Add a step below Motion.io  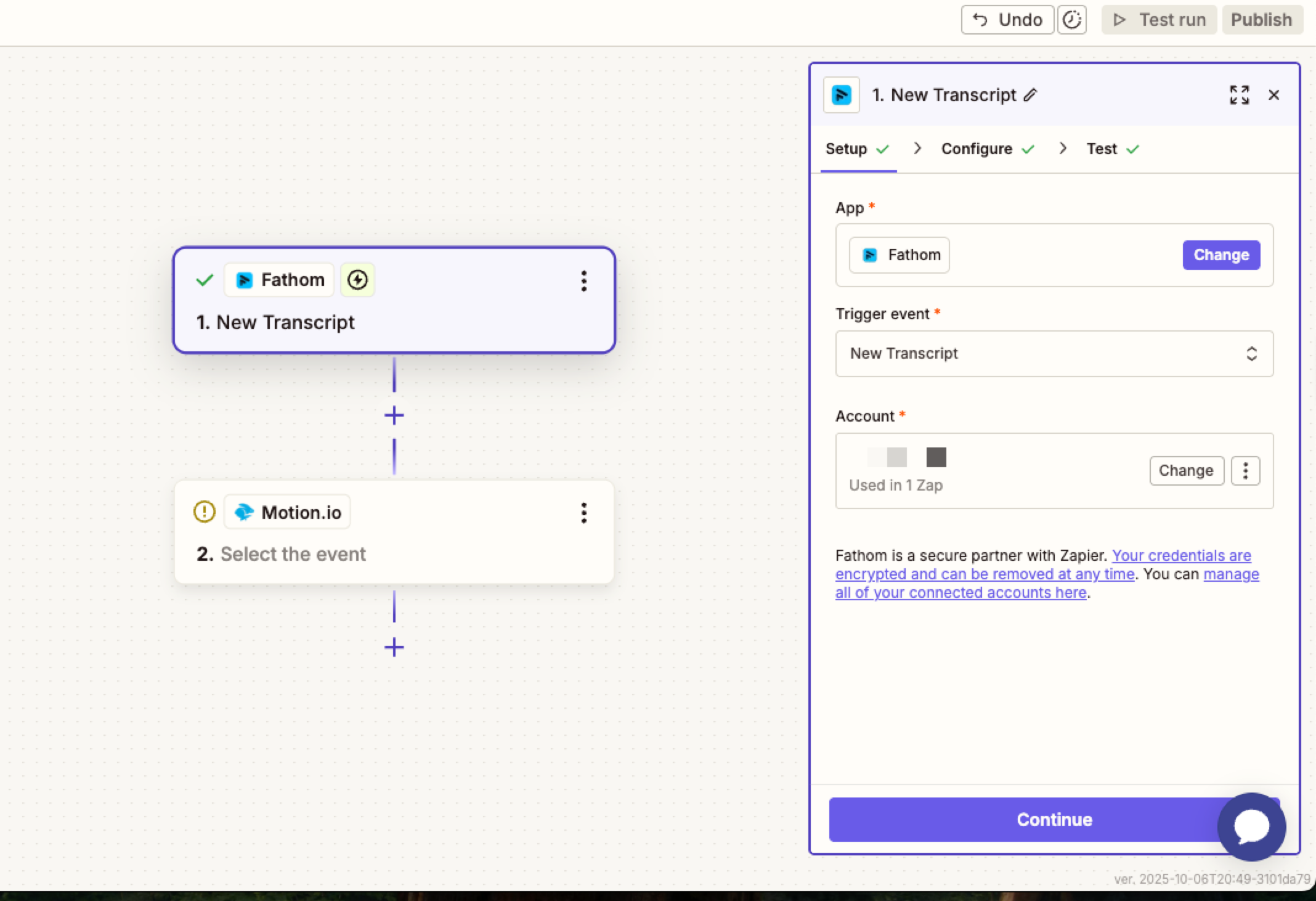[394, 647]
